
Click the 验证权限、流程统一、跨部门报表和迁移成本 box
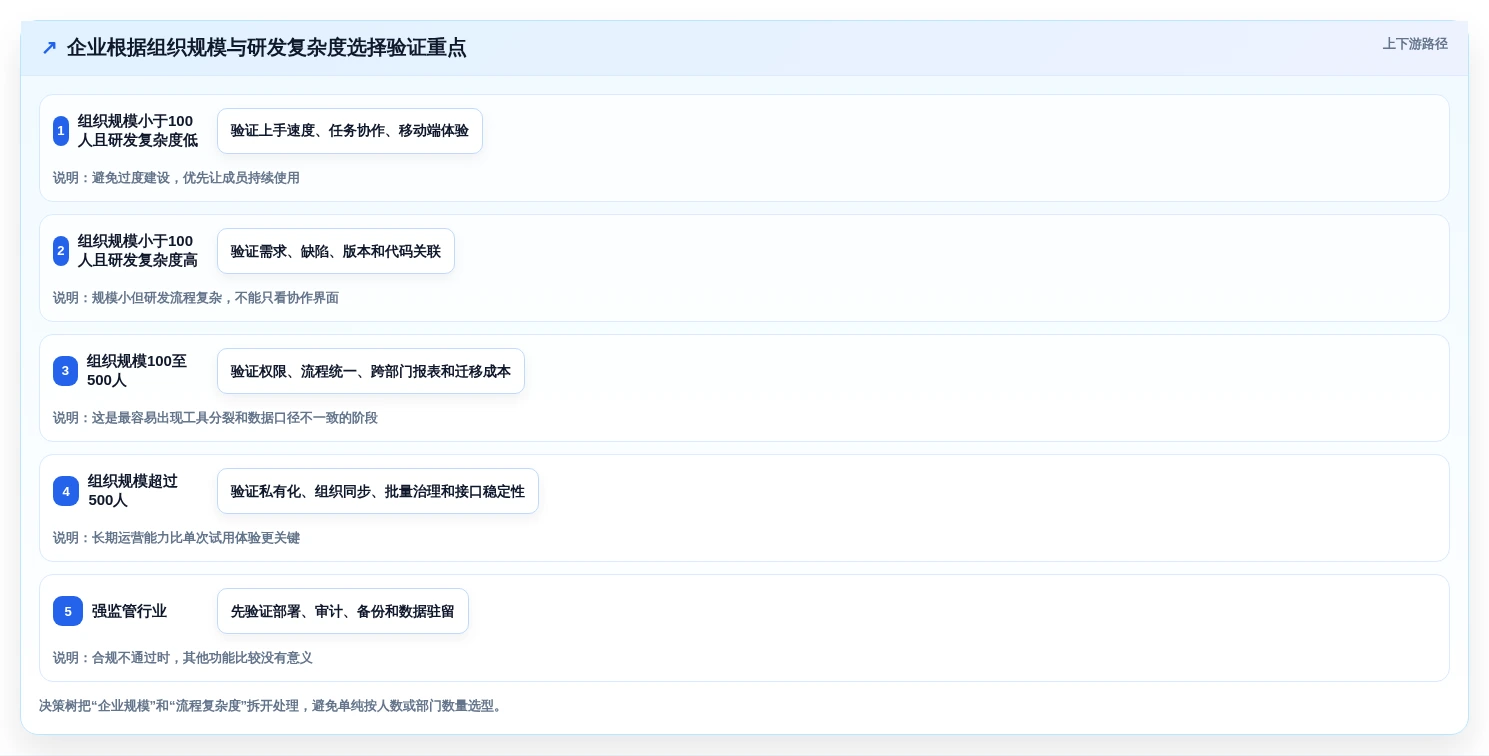pos(371,371)
